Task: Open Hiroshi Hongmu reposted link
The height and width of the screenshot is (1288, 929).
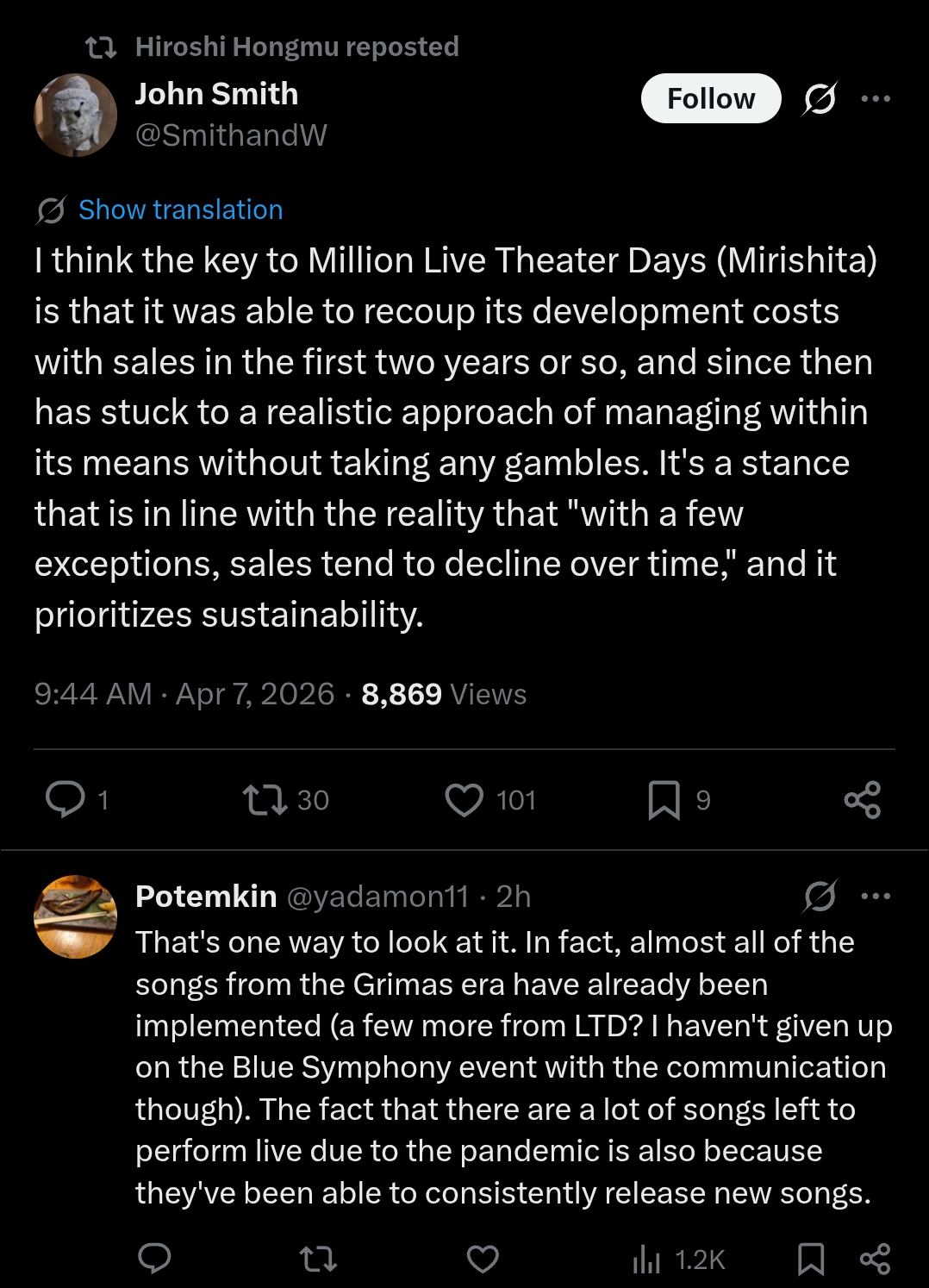Action: pos(296,47)
